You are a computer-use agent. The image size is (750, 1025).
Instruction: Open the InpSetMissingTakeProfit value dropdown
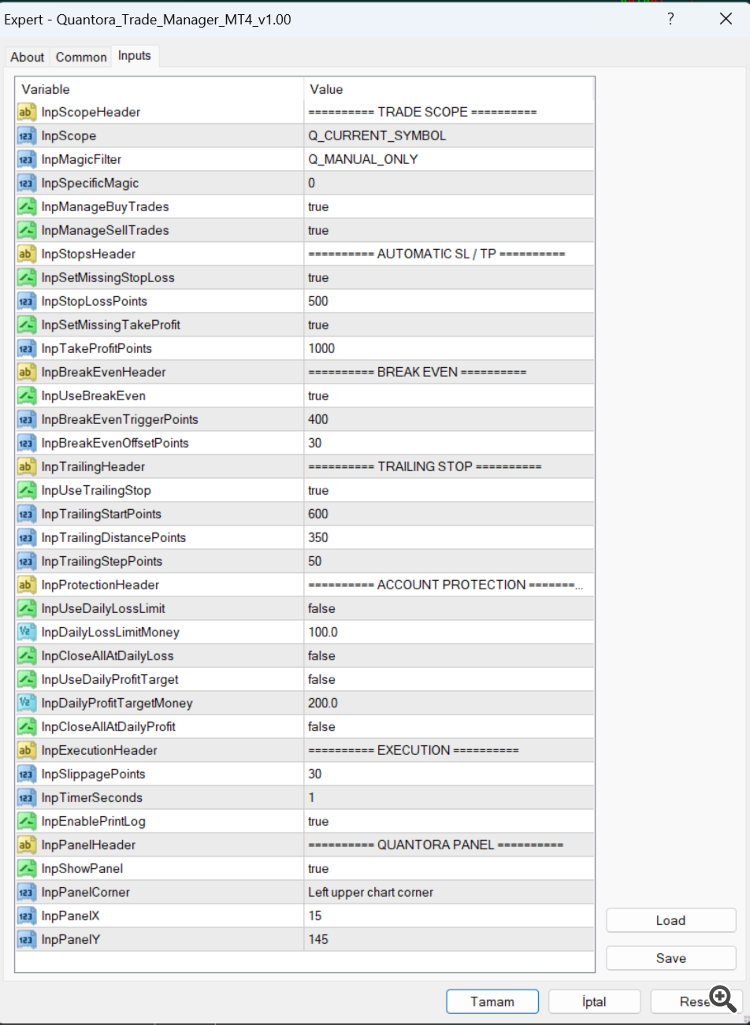tap(449, 325)
